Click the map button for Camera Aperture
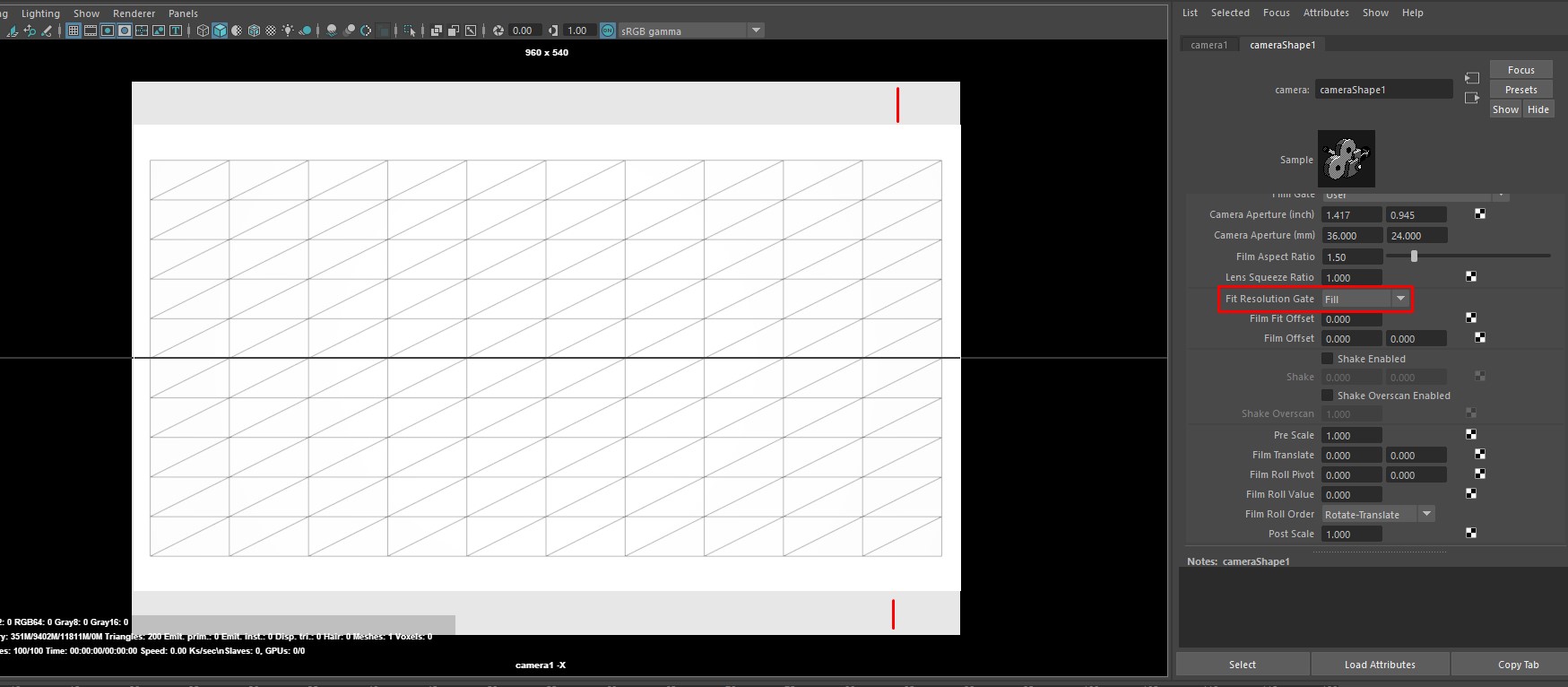The width and height of the screenshot is (1568, 687). pos(1479,214)
